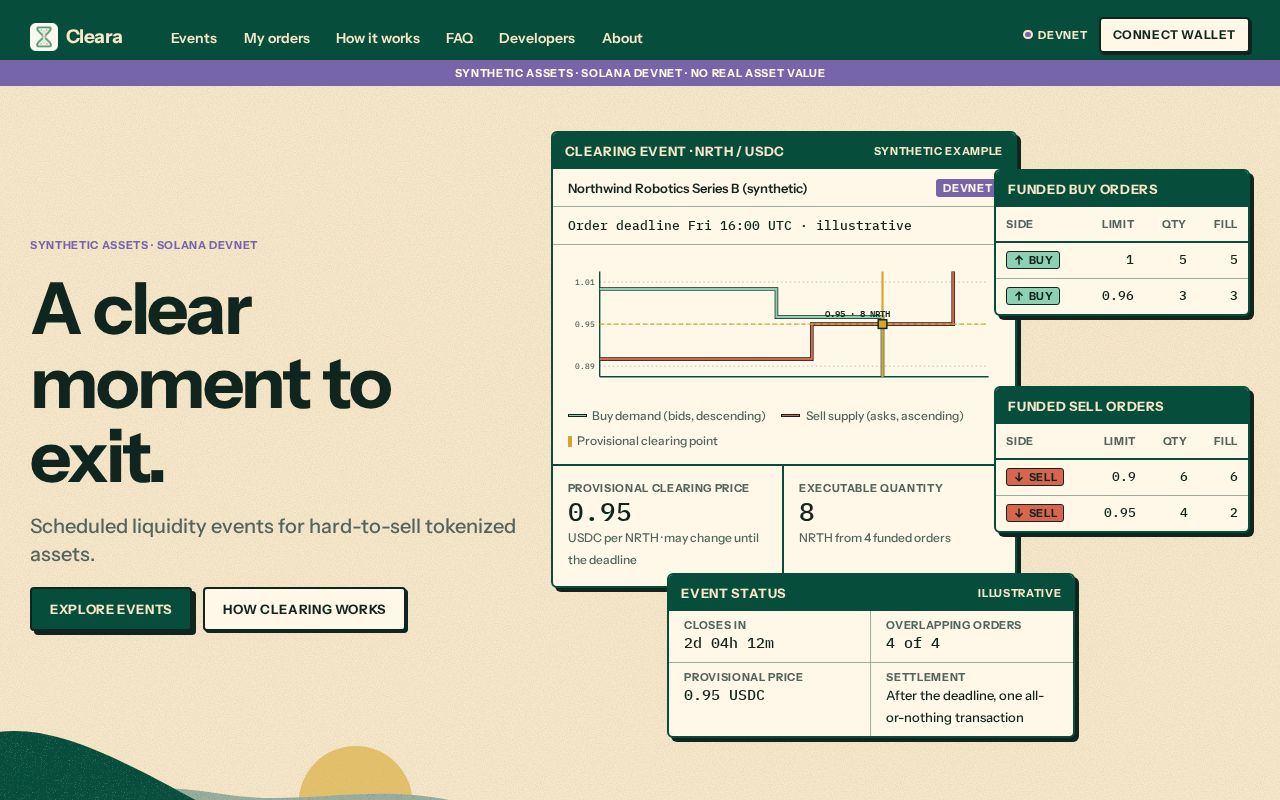Screen dimensions: 1280x800
Task: Click the 'Illustrative' label in Event Status
Action: pos(1019,593)
